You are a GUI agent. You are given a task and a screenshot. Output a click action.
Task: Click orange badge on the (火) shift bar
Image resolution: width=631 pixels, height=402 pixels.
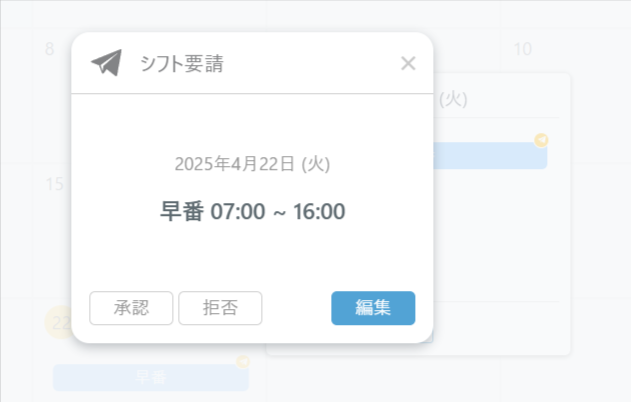pyautogui.click(x=541, y=140)
